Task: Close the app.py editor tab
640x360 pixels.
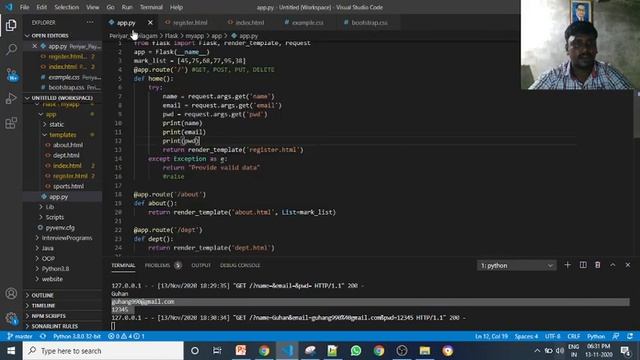Action: [150, 23]
